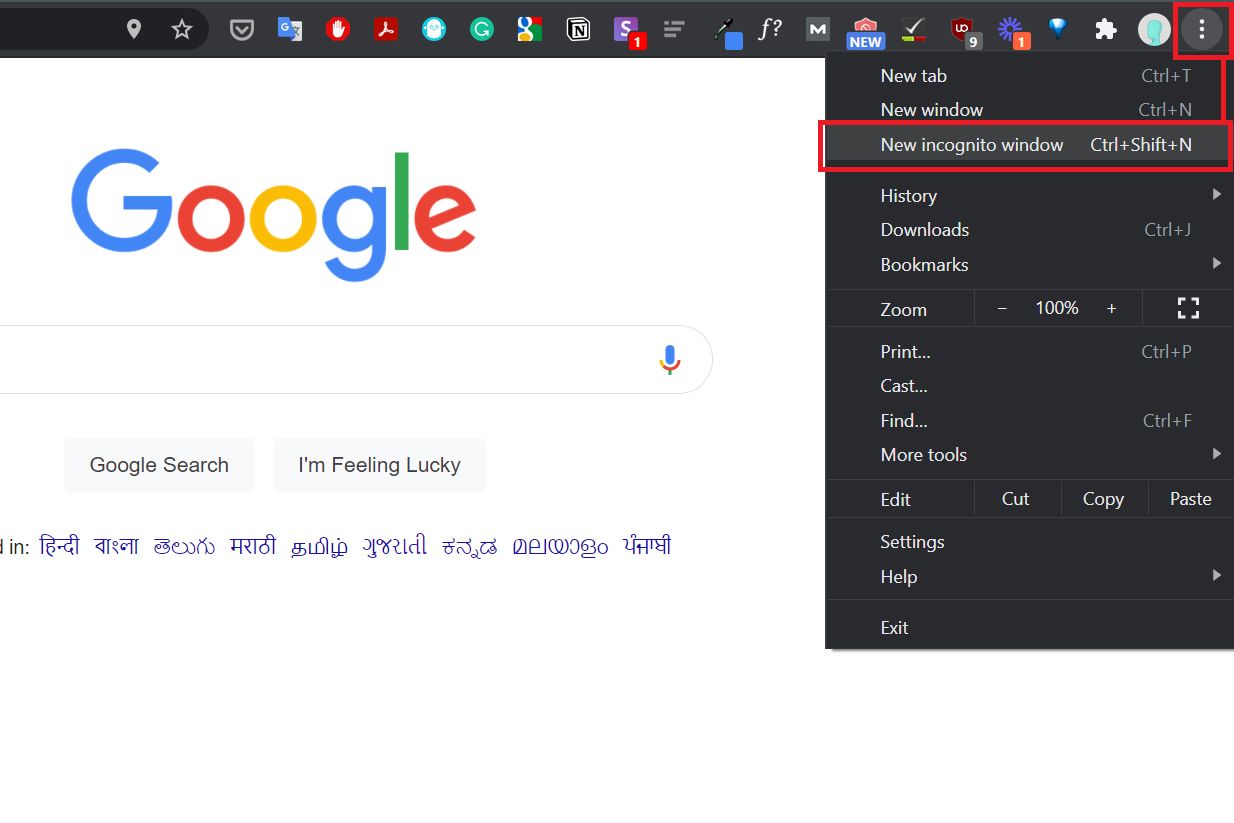The image size is (1234, 823).
Task: Switch Google to हिन्दी
Action: tap(59, 546)
